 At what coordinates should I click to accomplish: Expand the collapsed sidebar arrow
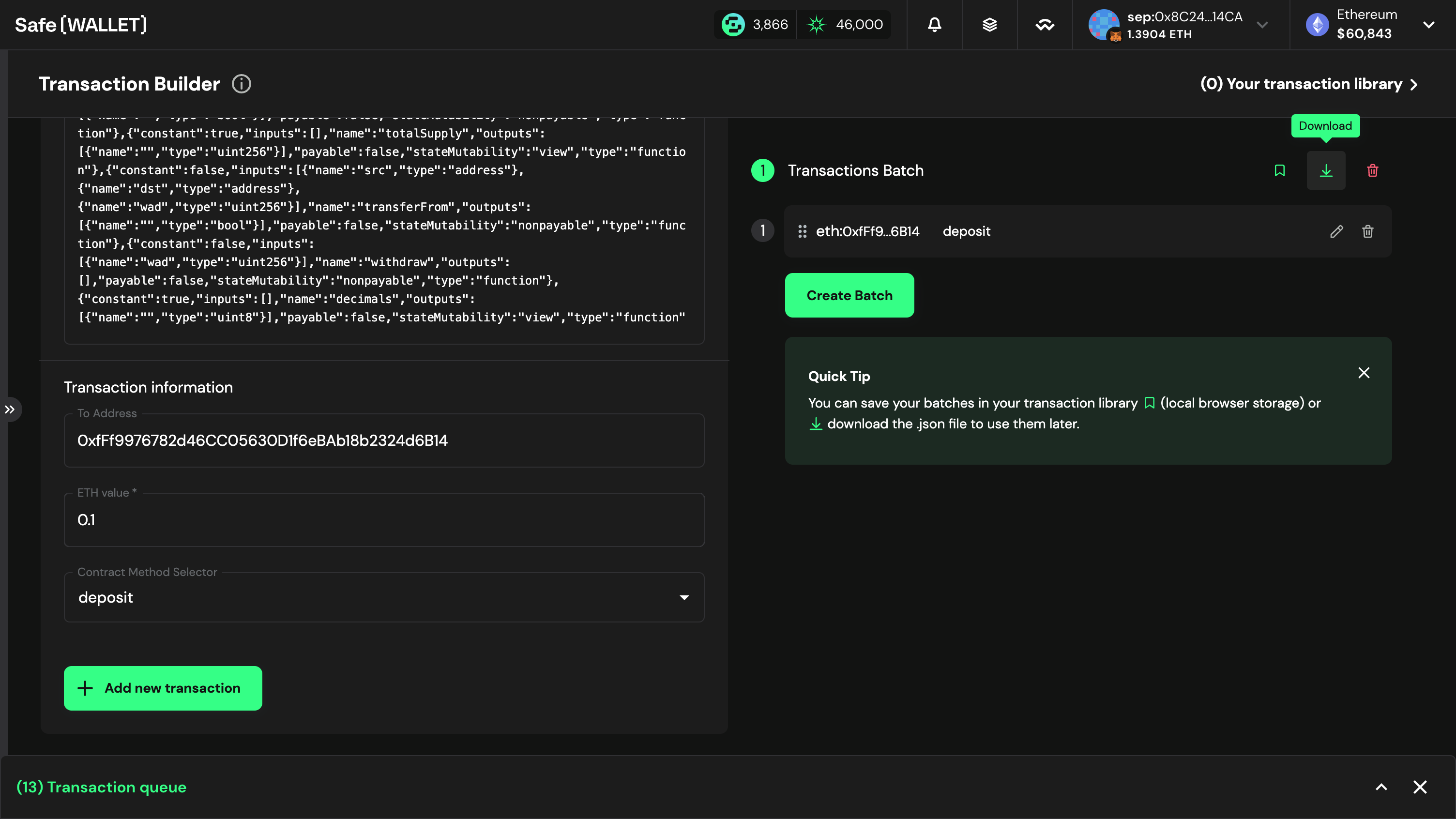(x=10, y=410)
